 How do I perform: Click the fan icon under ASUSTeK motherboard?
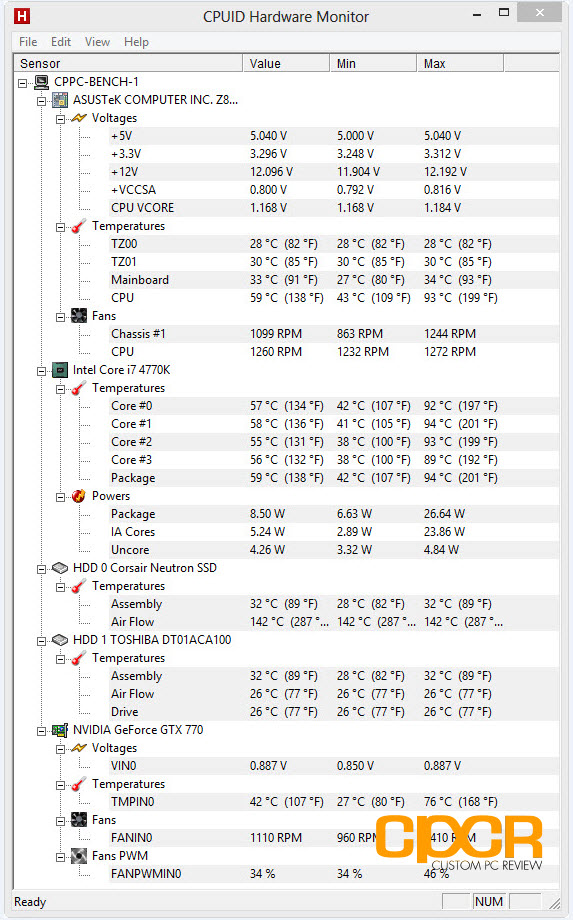click(x=79, y=316)
